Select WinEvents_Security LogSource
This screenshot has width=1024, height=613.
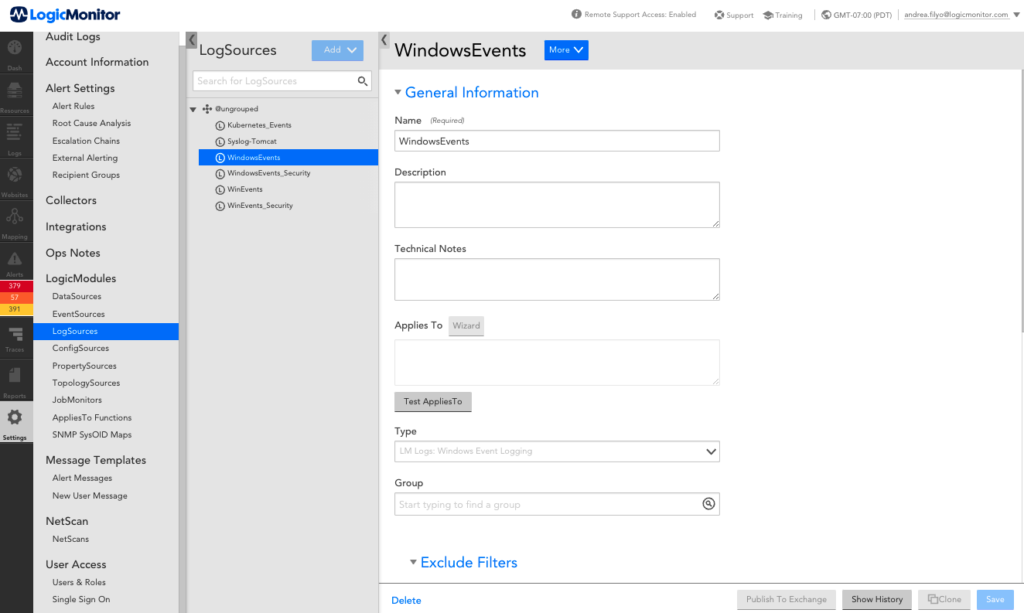click(260, 206)
